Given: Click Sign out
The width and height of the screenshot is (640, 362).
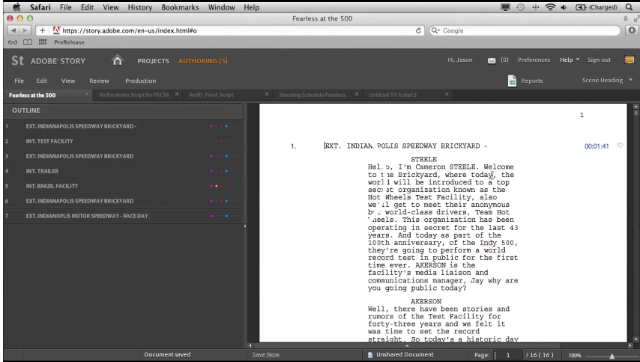Looking at the screenshot, I should (599, 60).
